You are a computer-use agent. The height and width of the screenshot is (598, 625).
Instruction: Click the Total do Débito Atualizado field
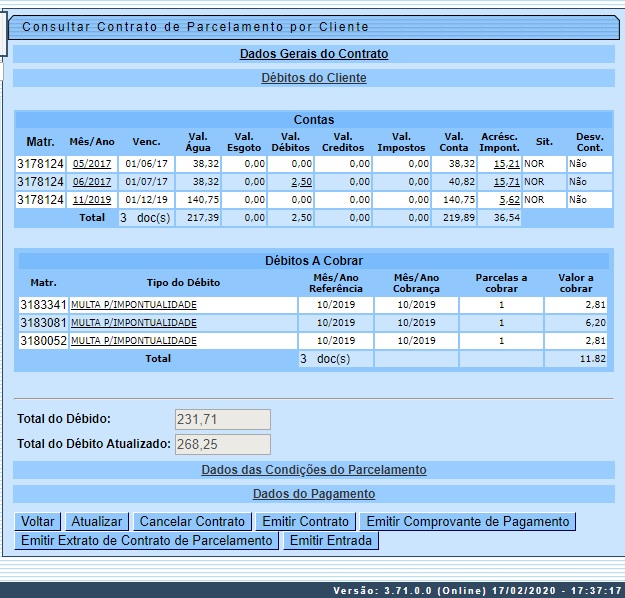coord(222,444)
